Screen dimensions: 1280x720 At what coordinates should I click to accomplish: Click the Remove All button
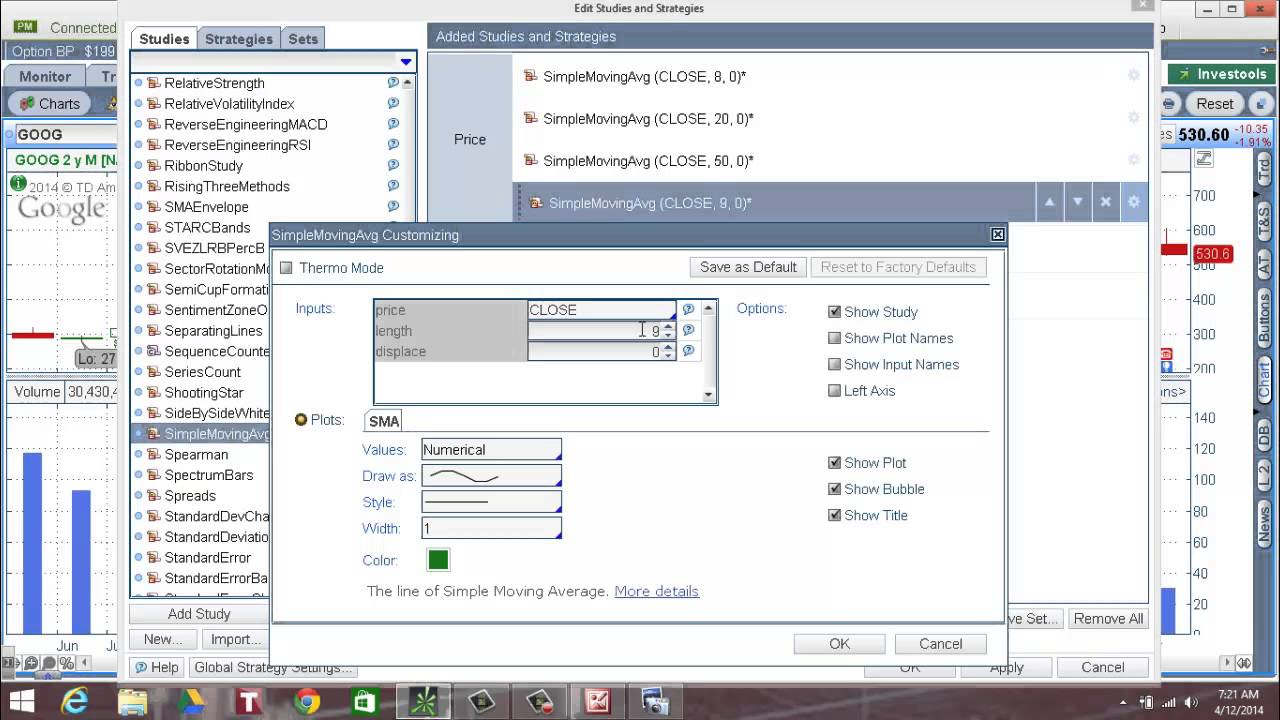click(1108, 619)
